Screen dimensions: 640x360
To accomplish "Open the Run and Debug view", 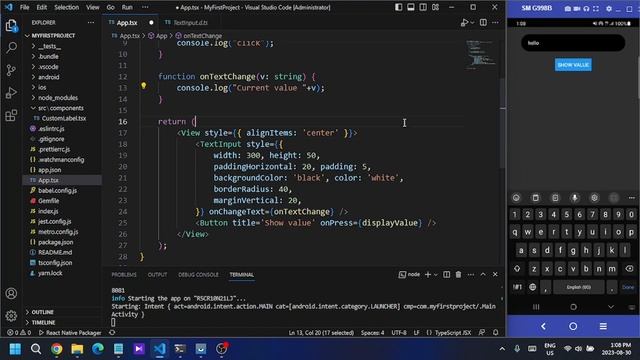I will (11, 93).
